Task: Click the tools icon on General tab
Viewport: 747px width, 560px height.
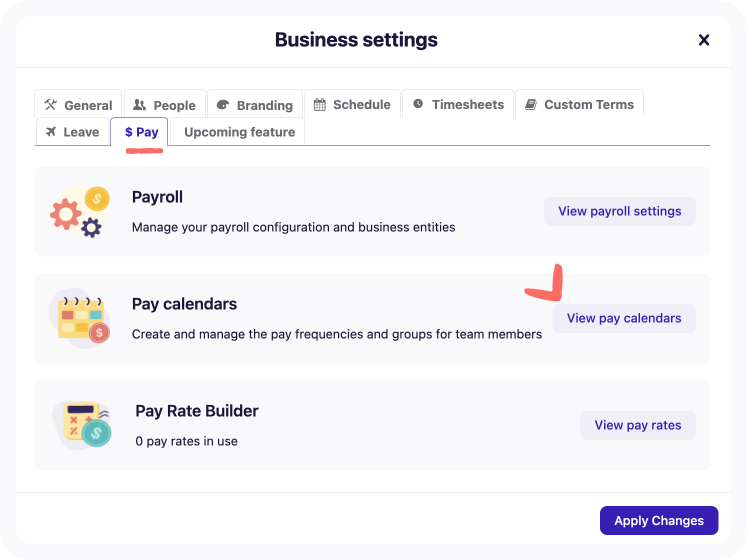Action: 50,105
